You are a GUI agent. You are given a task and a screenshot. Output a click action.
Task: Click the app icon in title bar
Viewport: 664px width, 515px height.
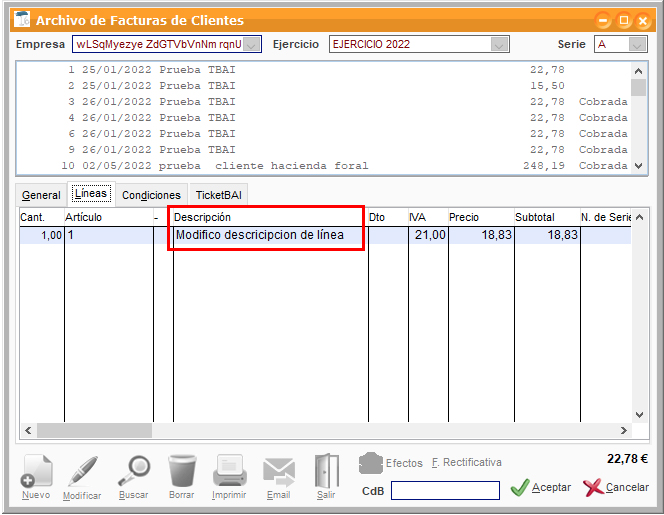click(x=22, y=19)
